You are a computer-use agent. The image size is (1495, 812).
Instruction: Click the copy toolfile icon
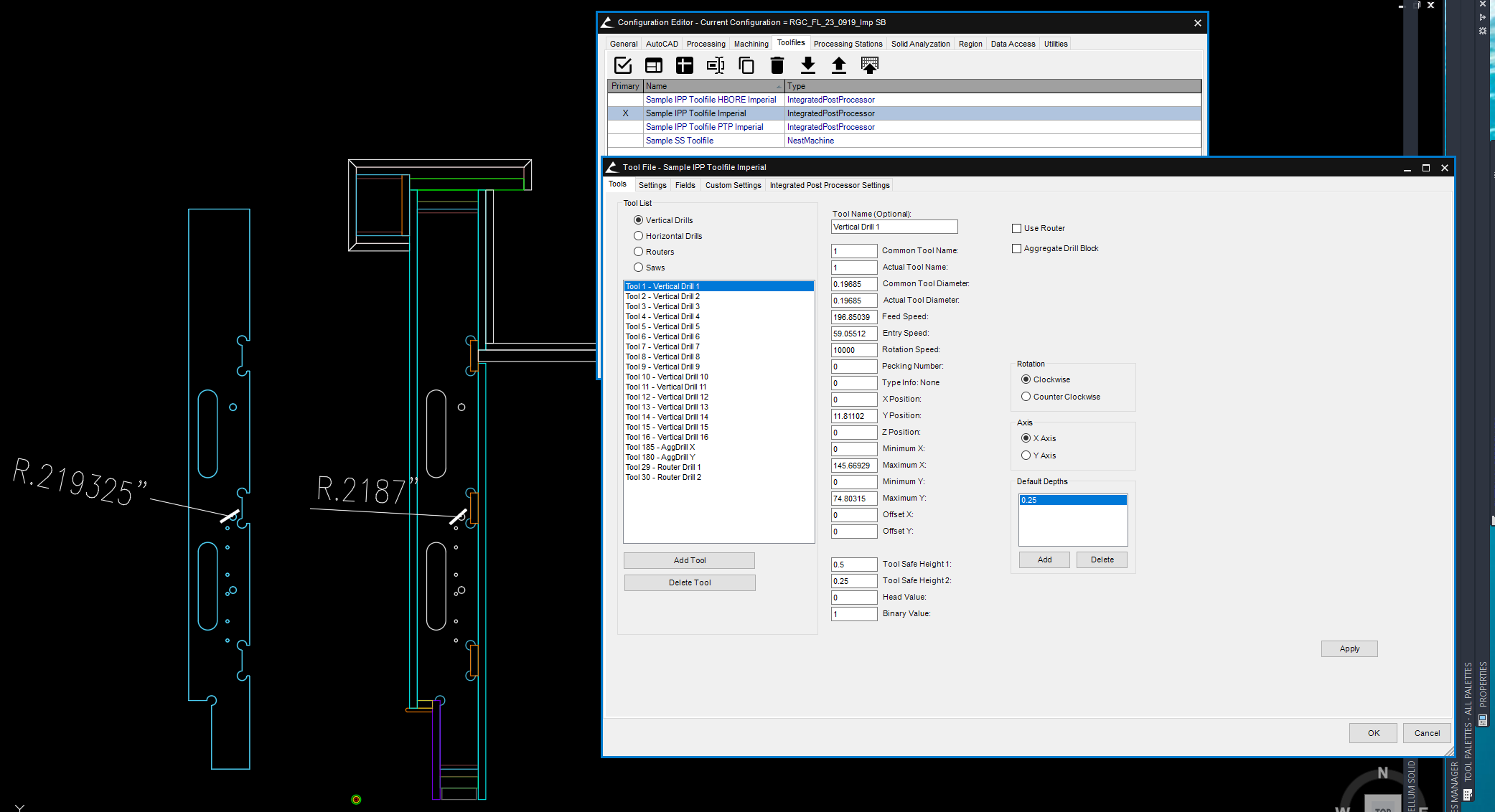click(746, 65)
